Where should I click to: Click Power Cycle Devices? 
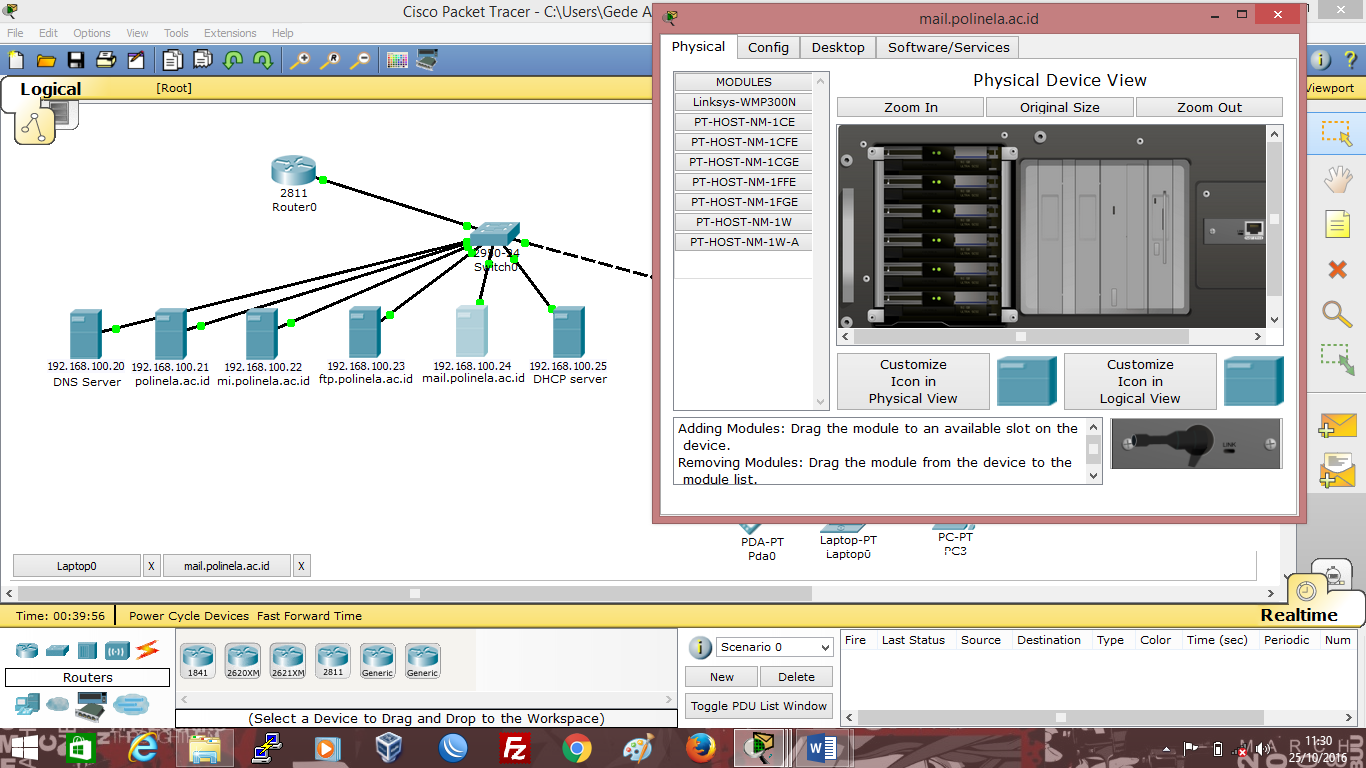coord(189,616)
